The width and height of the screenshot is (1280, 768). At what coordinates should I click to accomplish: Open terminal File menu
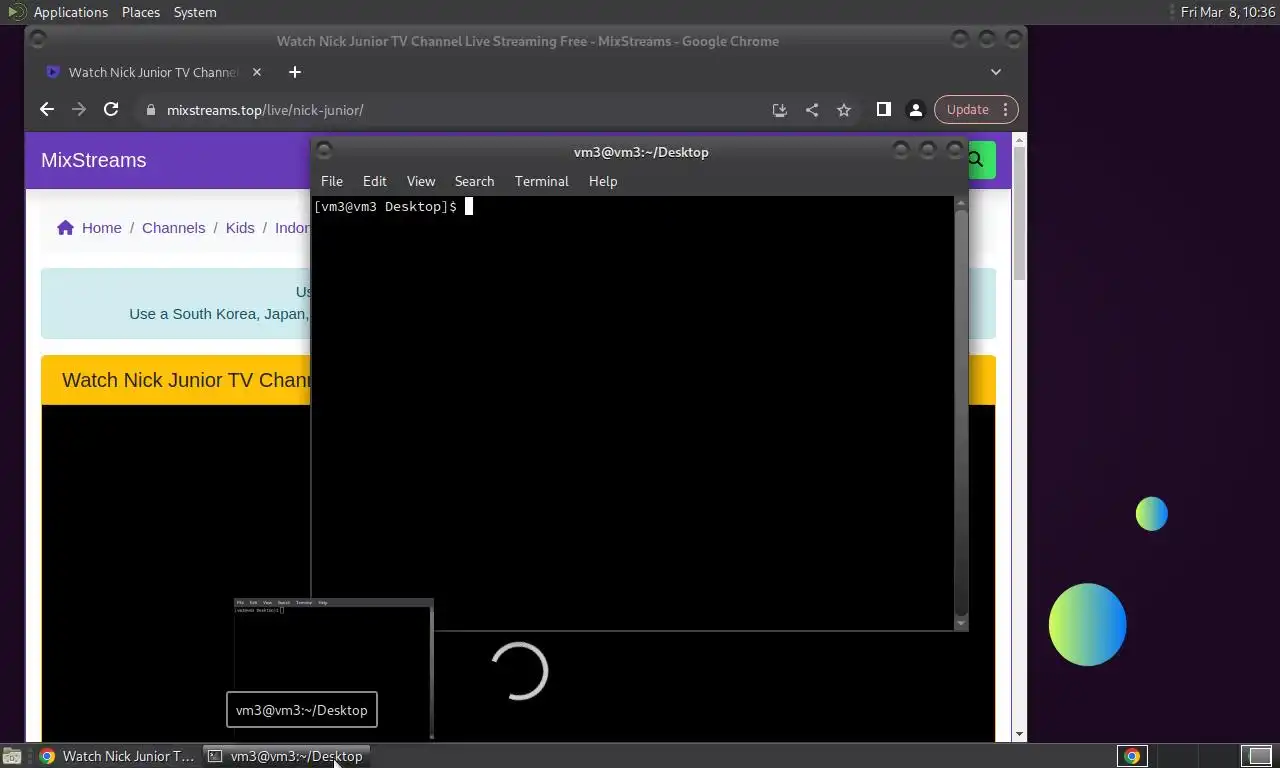tap(332, 181)
